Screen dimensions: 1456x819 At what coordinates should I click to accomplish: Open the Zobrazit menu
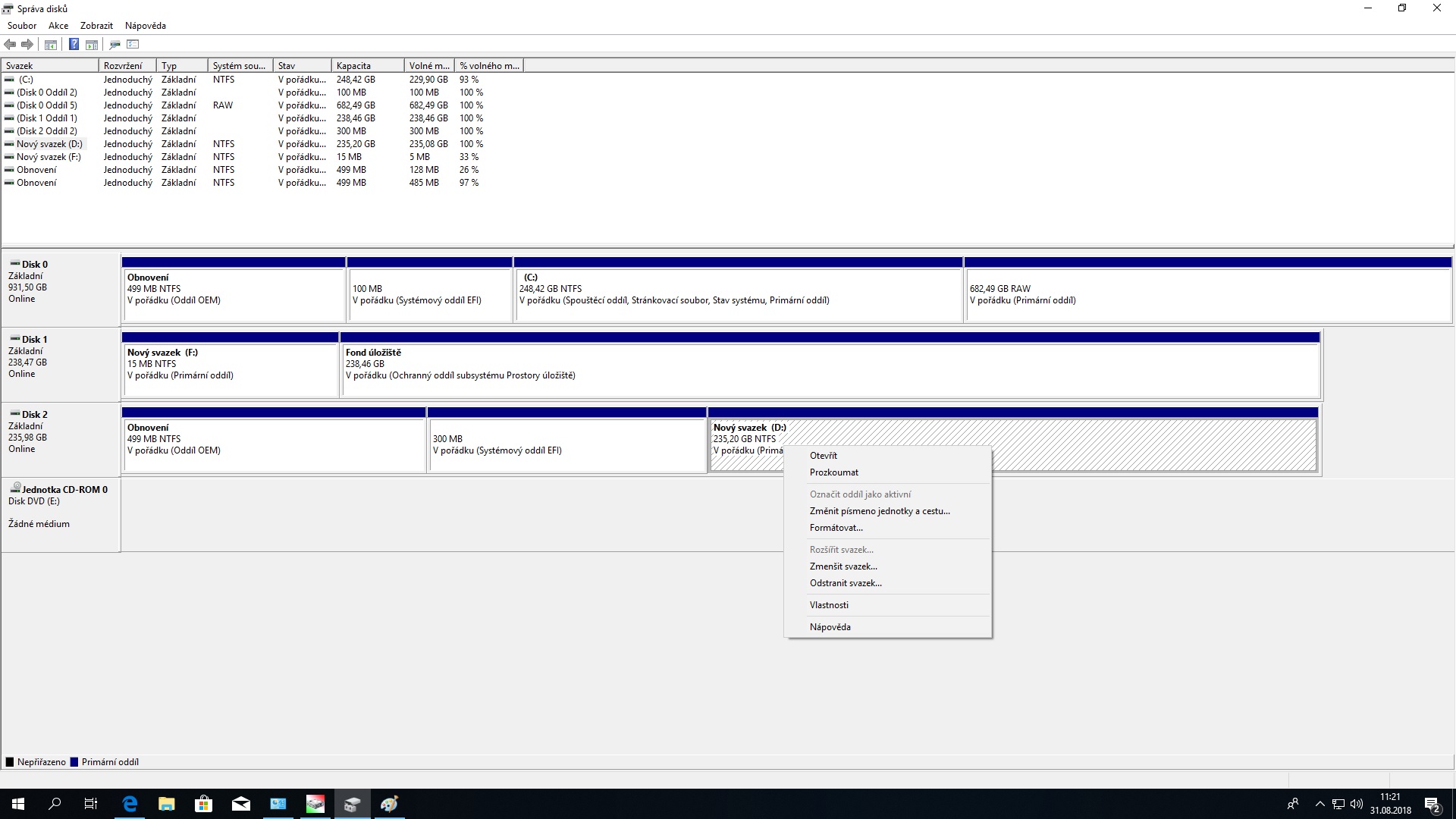click(96, 25)
